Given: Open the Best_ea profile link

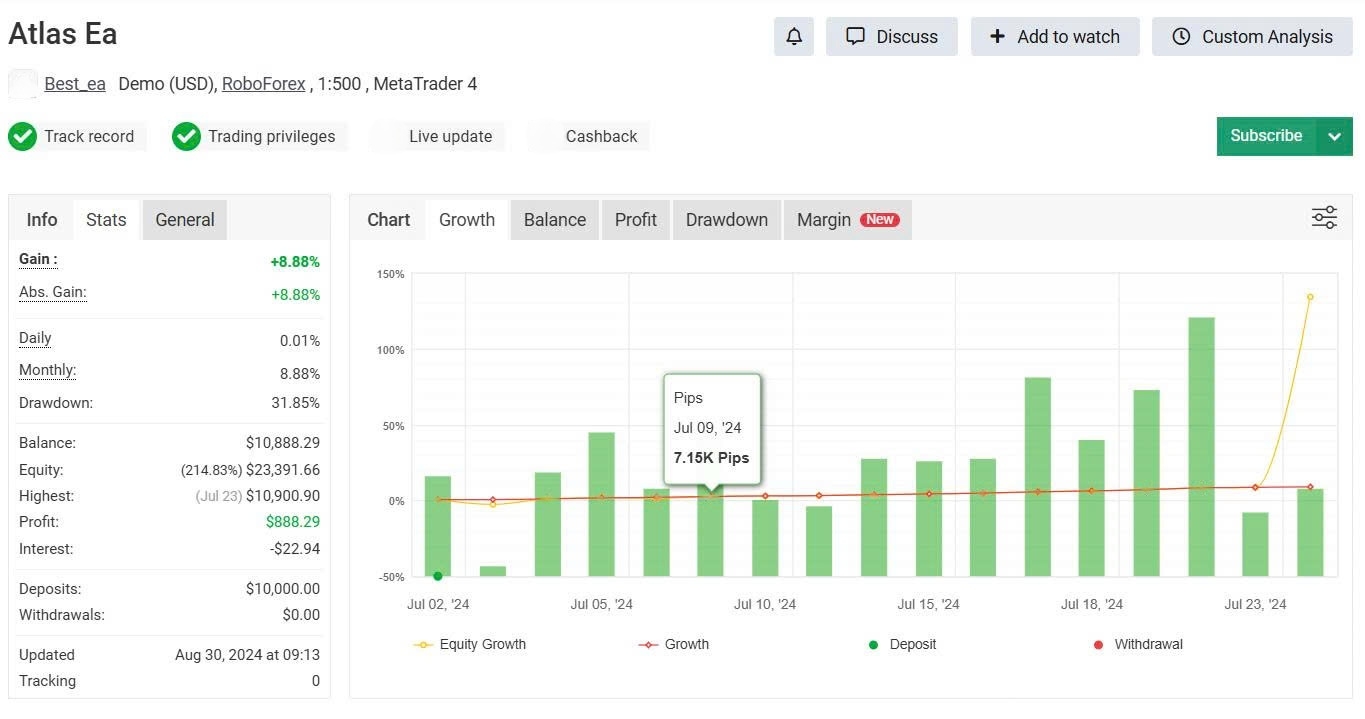Looking at the screenshot, I should point(75,84).
